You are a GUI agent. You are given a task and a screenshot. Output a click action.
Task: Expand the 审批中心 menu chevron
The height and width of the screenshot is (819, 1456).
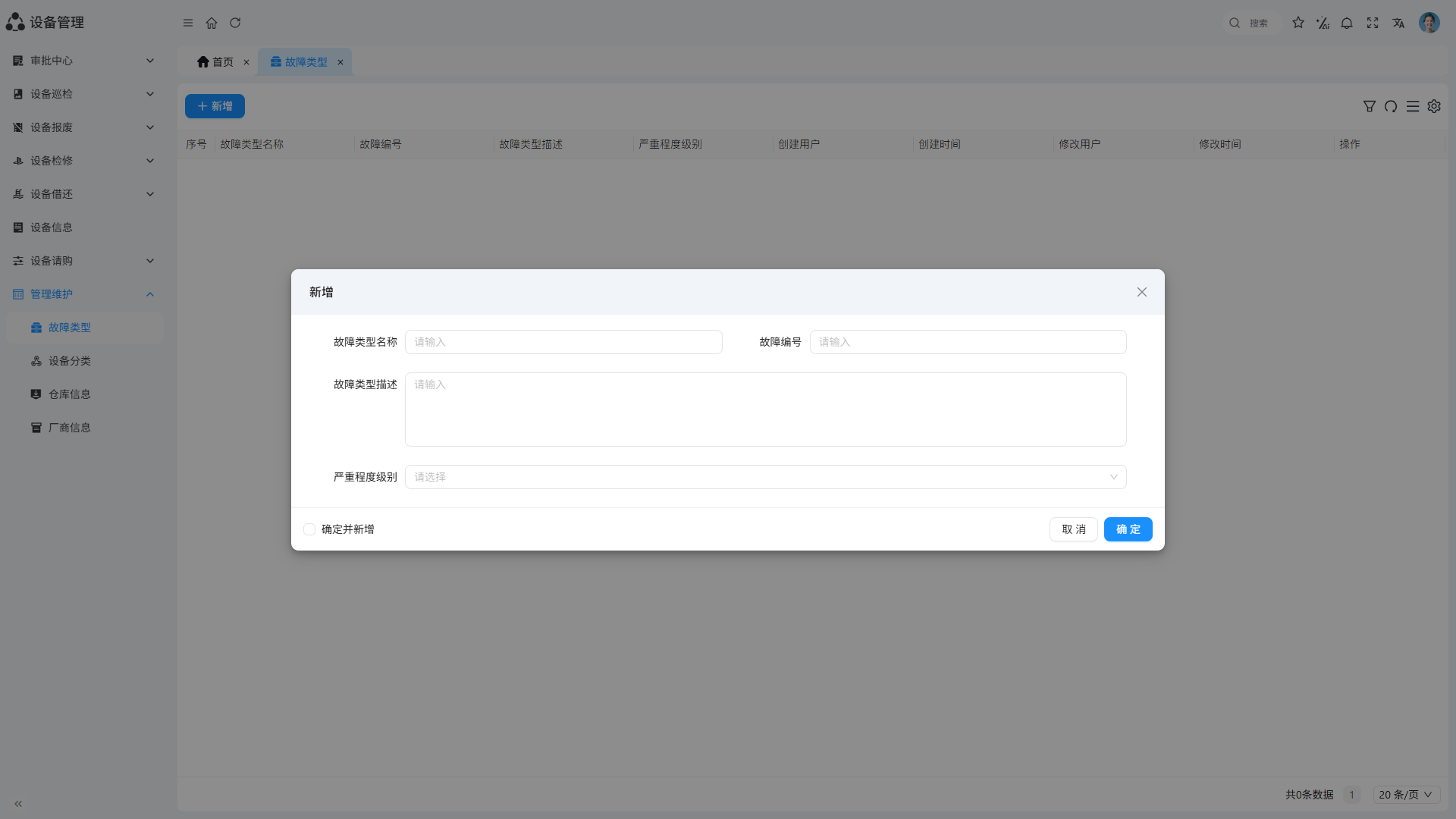[x=150, y=61]
